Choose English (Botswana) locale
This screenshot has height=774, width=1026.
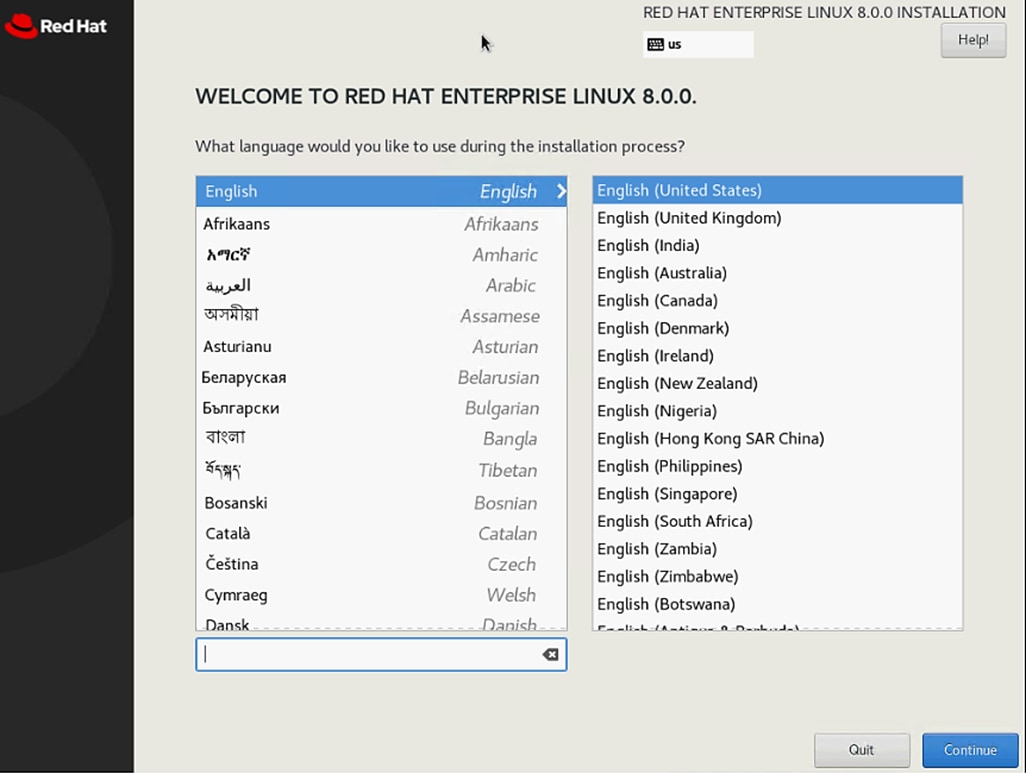[777, 604]
